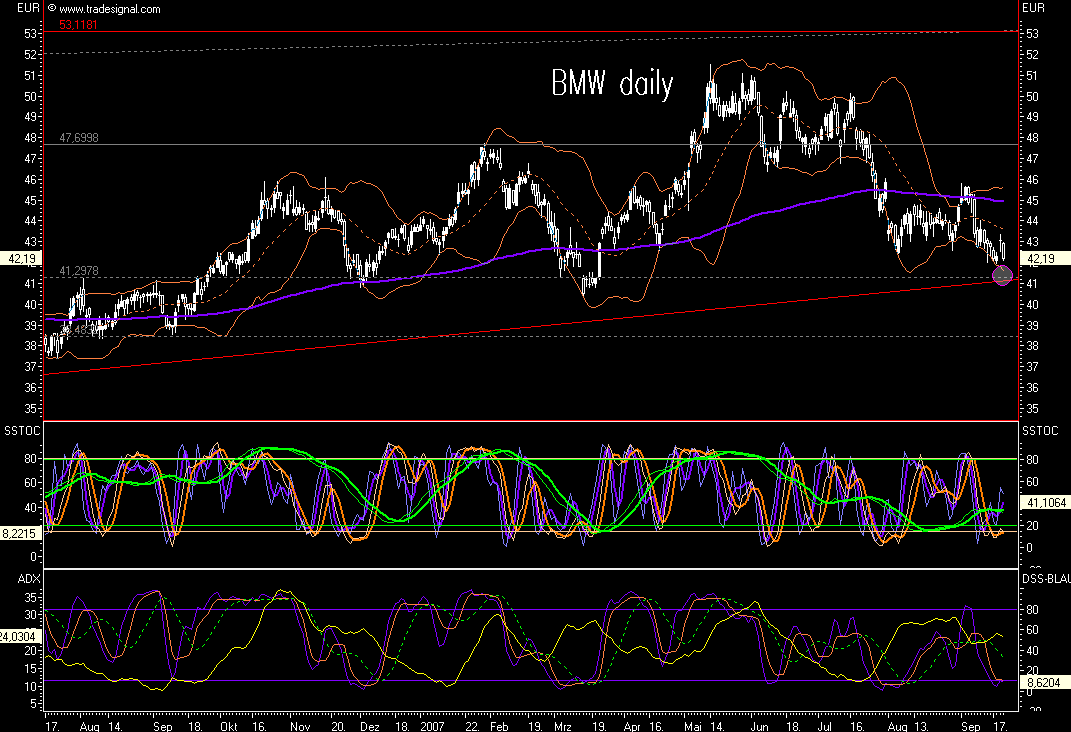Viewport: 1071px width, 732px height.
Task: Click the 41,2978 support level label
Action: 77,270
